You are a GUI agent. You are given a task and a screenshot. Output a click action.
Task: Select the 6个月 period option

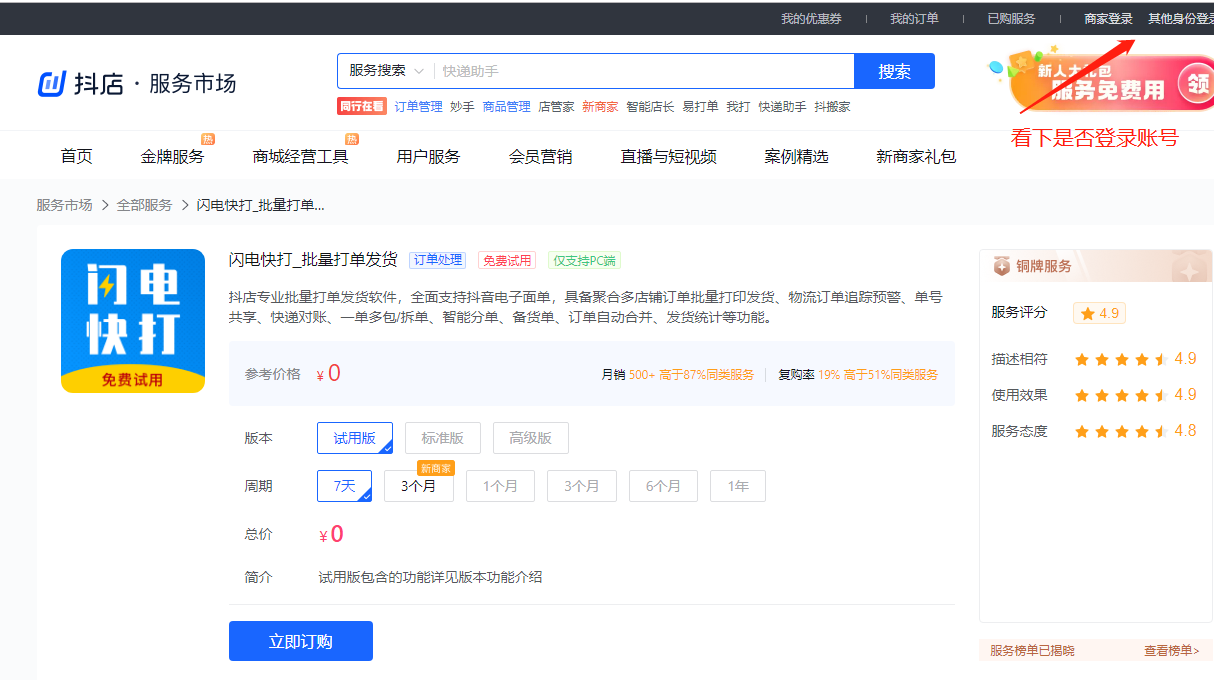click(x=663, y=486)
